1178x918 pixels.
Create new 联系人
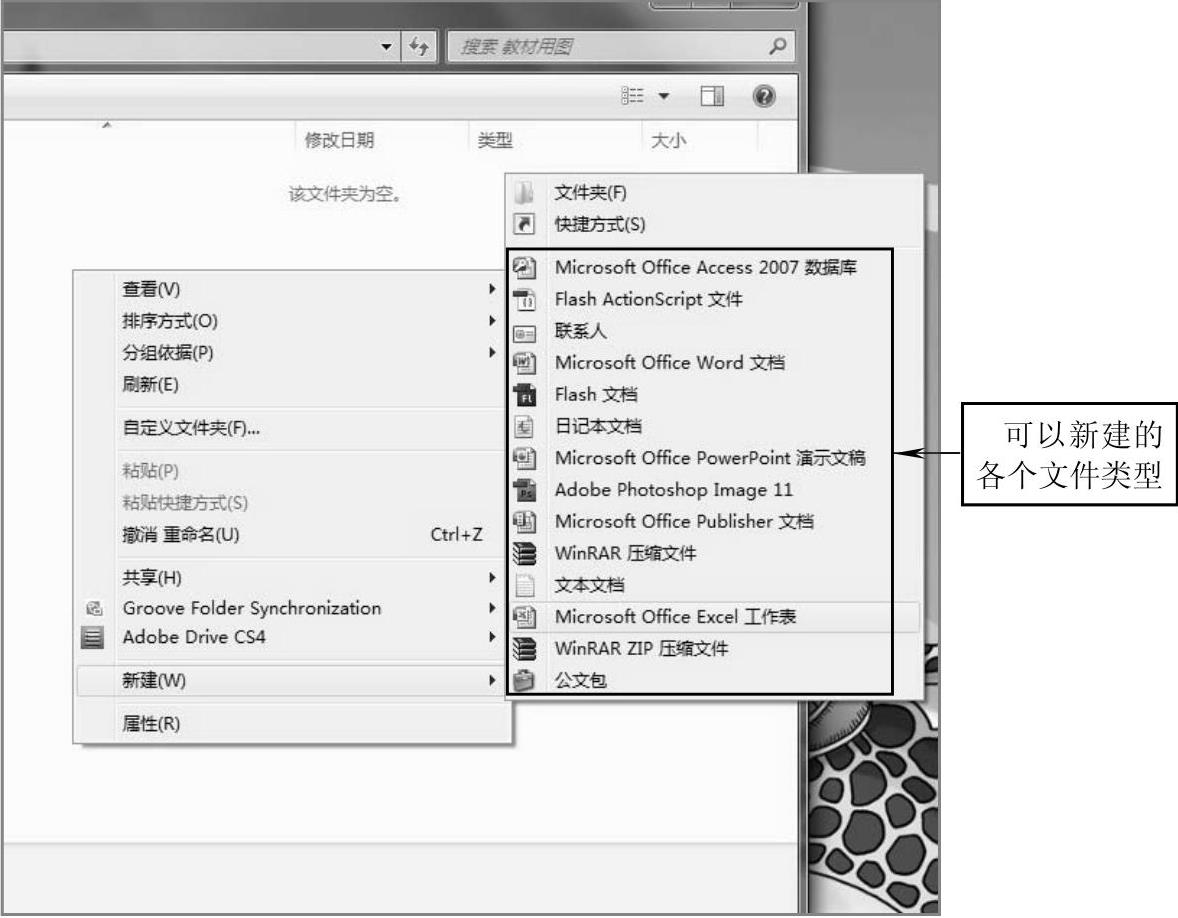(x=714, y=331)
